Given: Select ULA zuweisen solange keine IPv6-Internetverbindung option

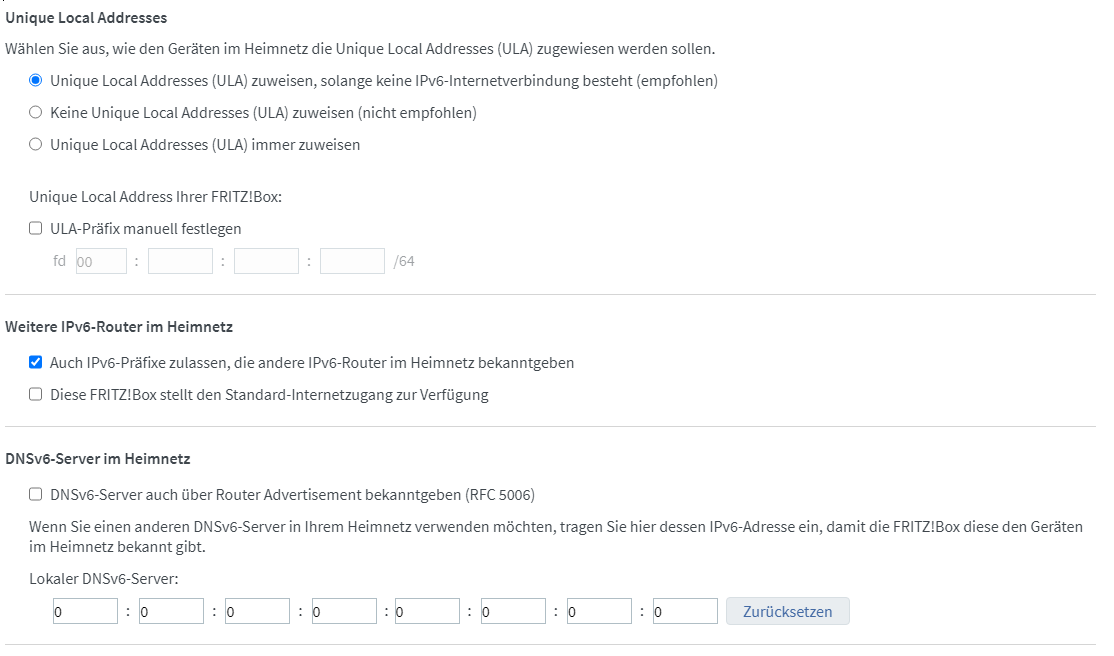Looking at the screenshot, I should coord(36,80).
